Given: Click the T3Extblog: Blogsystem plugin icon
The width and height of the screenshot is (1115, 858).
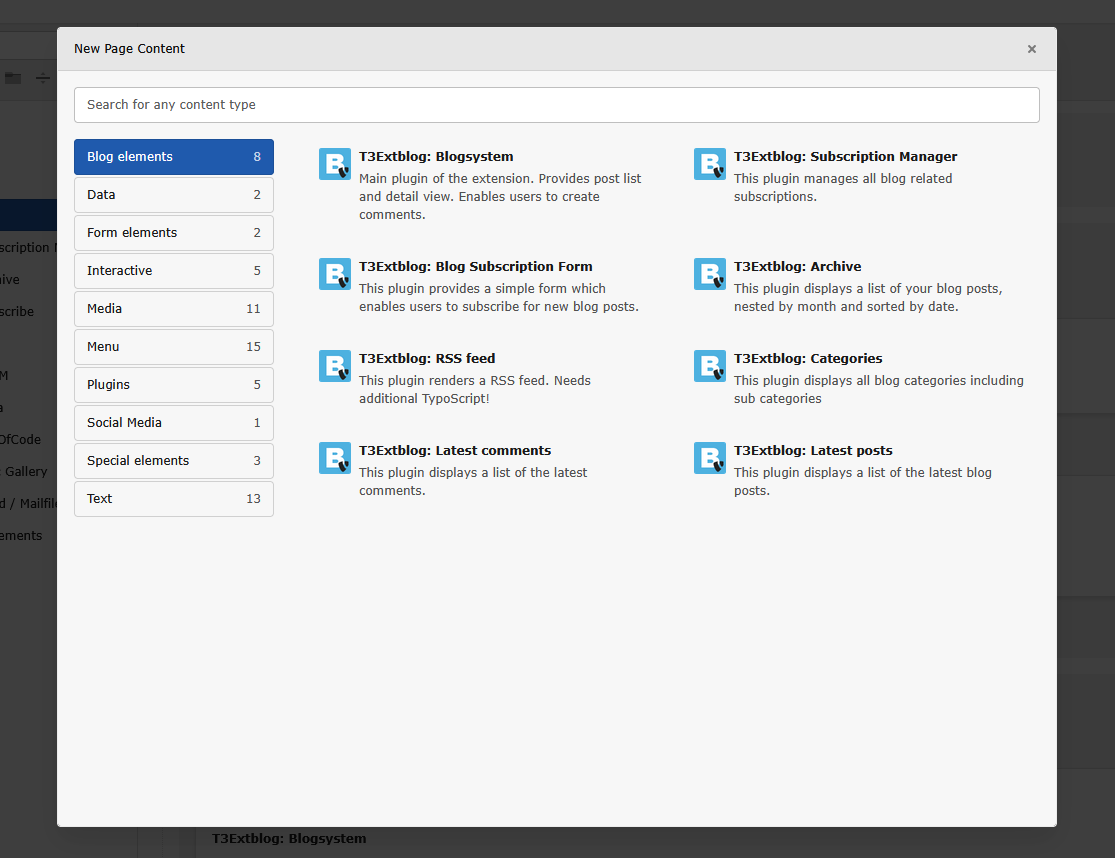Looking at the screenshot, I should click(x=334, y=163).
